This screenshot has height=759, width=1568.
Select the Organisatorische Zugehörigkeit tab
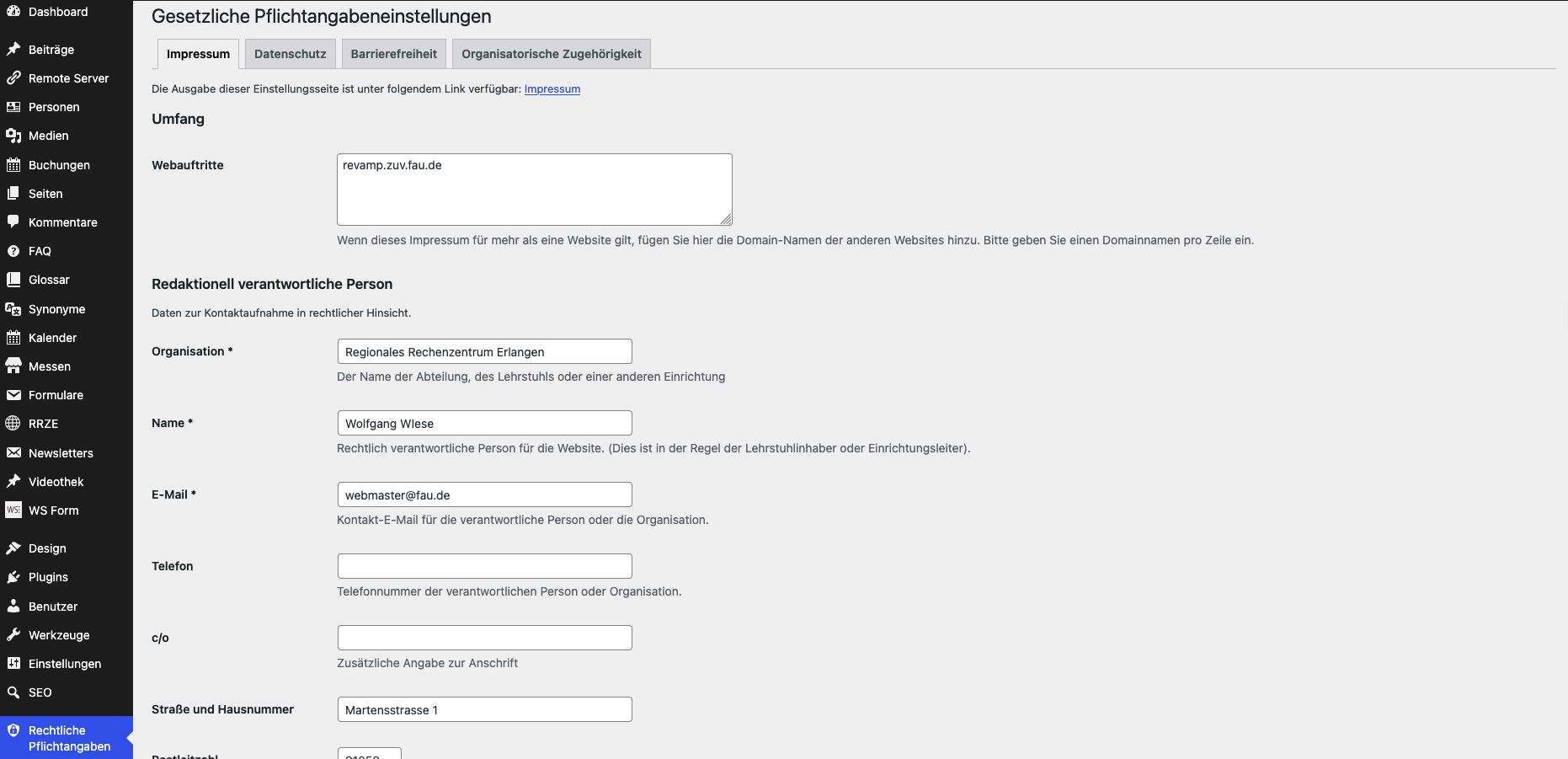point(551,54)
